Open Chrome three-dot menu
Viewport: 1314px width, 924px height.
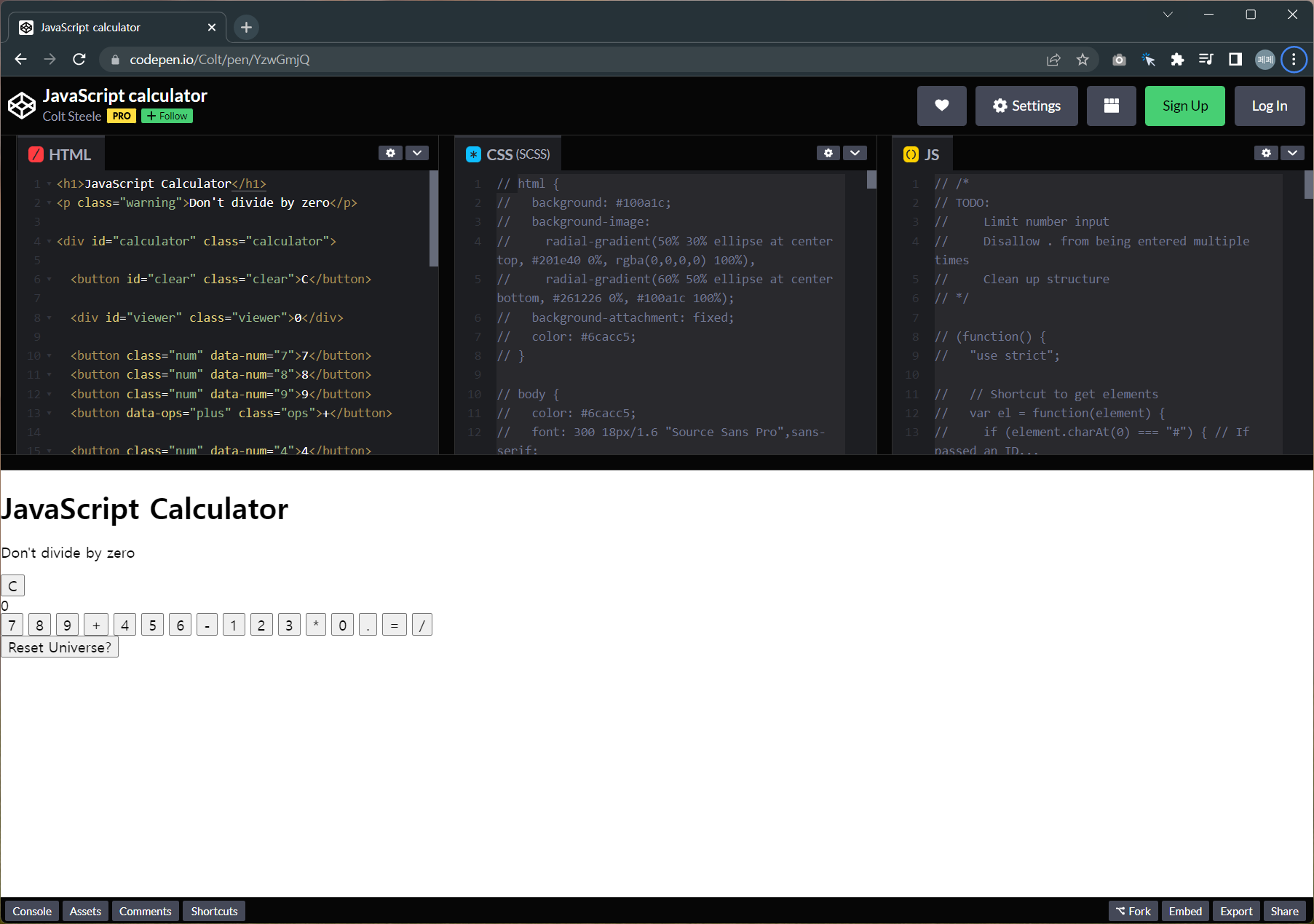(x=1294, y=60)
